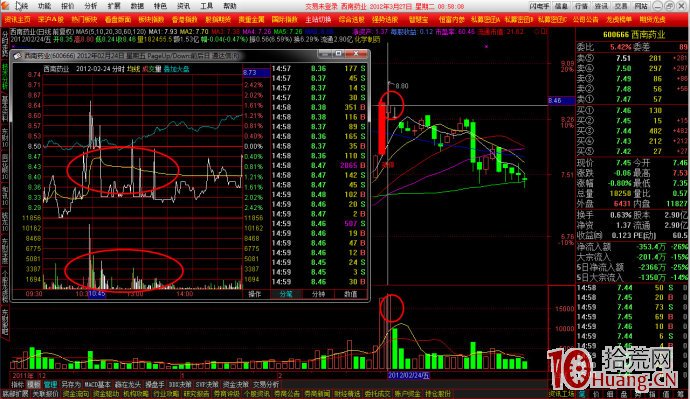The width and height of the screenshot is (690, 399).
Task: Select the 14:59 tick with 507 S volume
Action: click(x=319, y=223)
